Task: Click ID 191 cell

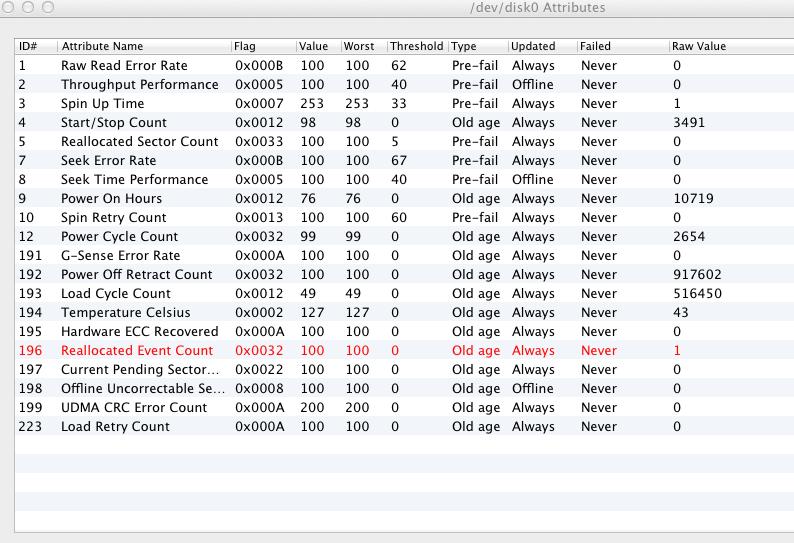Action: (x=30, y=255)
